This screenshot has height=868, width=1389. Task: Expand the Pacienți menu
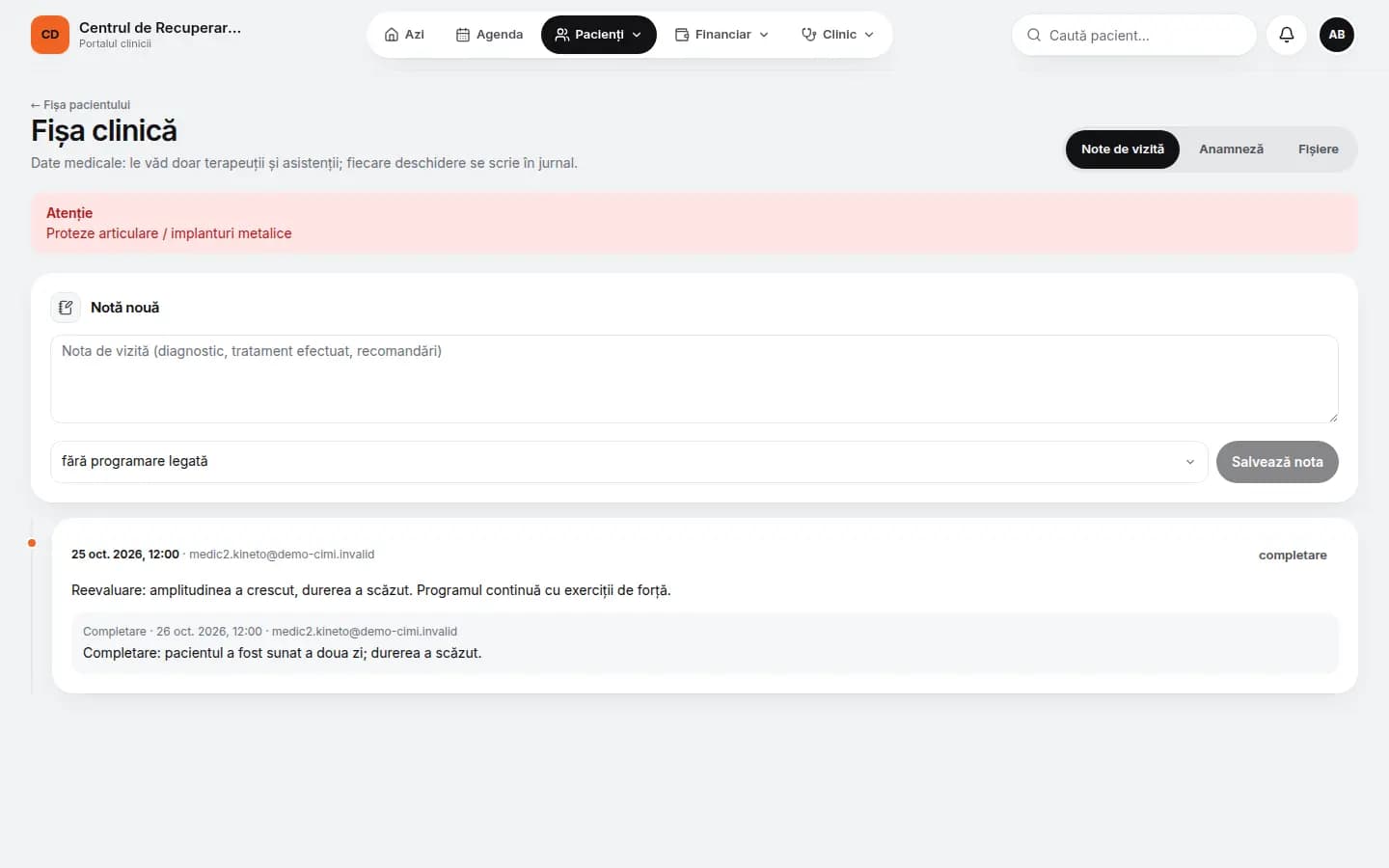(599, 35)
